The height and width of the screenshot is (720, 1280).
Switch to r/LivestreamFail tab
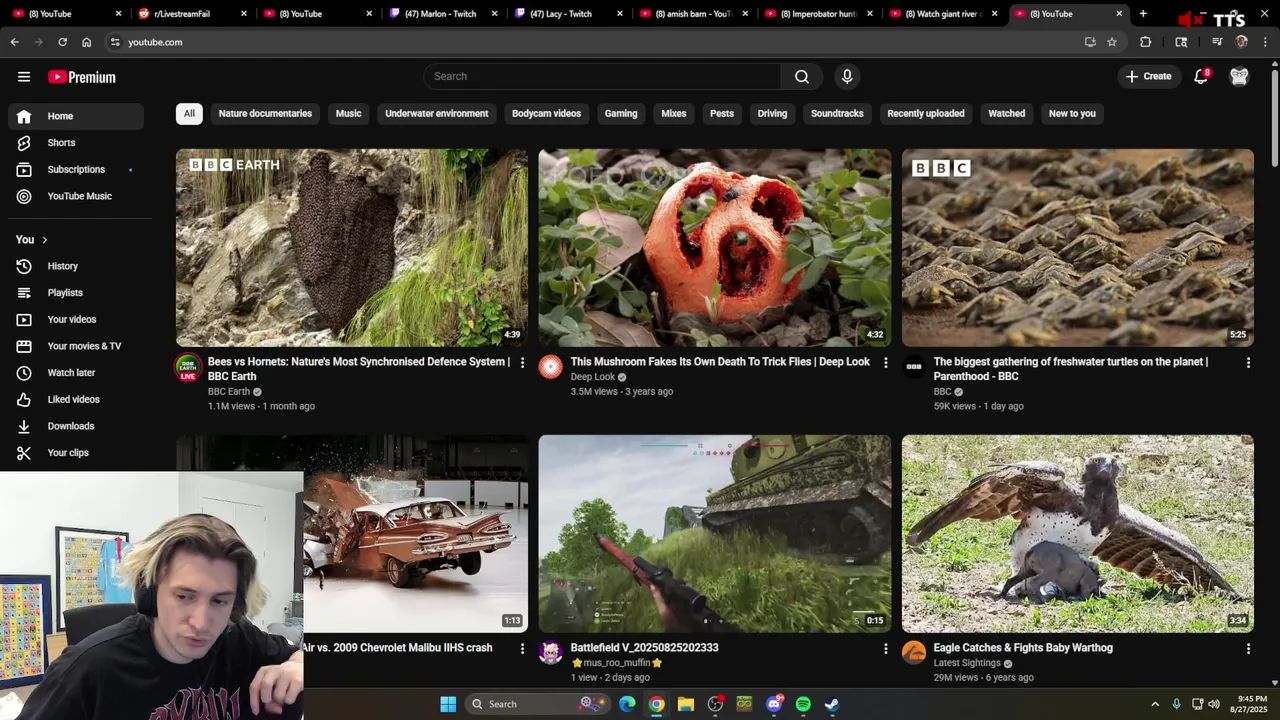coord(192,14)
